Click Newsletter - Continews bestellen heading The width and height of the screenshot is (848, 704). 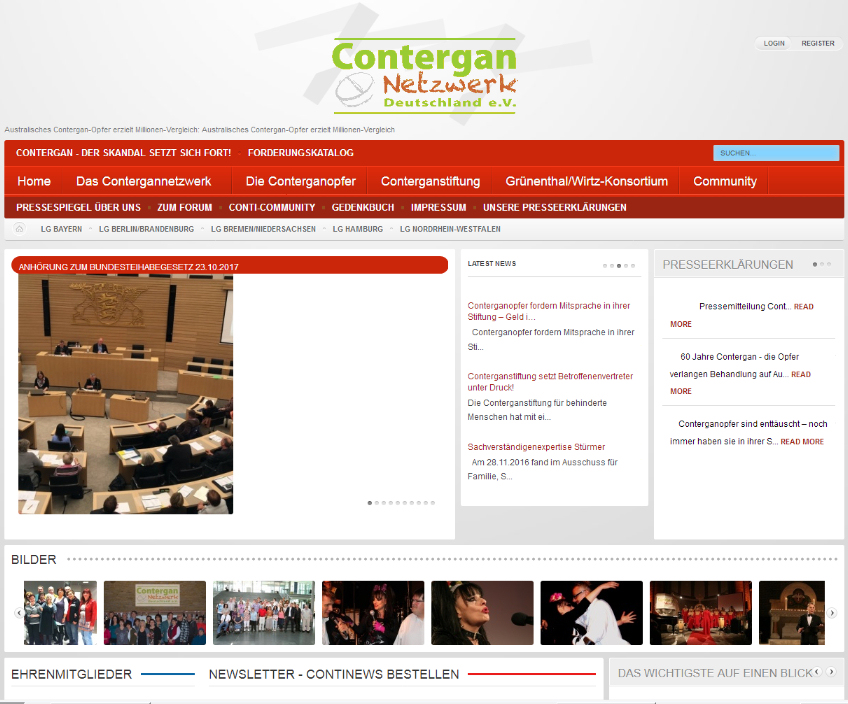334,674
